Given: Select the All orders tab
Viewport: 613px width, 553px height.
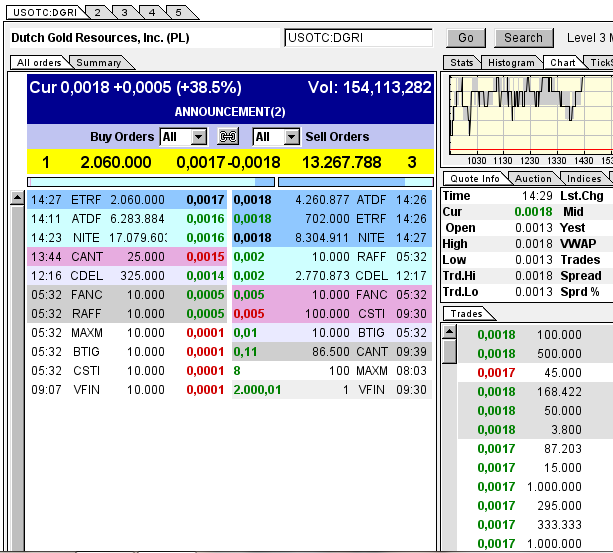Looking at the screenshot, I should (39, 63).
